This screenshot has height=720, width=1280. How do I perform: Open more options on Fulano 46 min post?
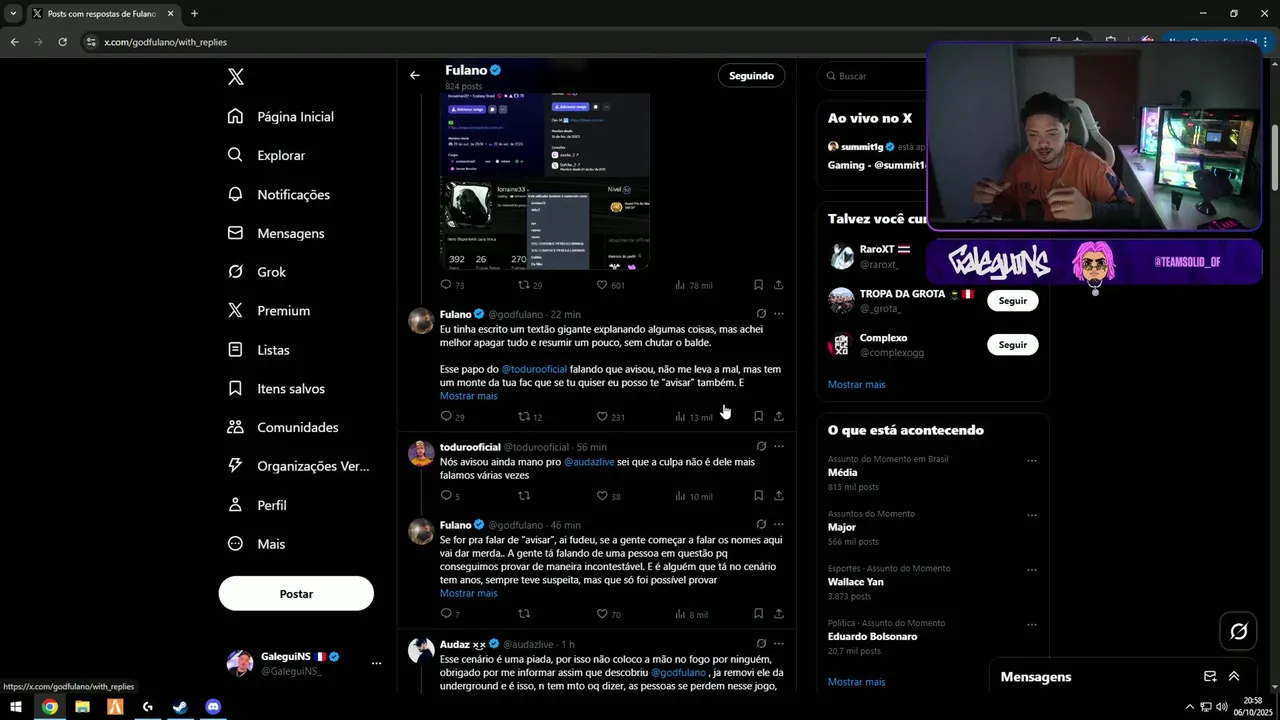tap(779, 525)
